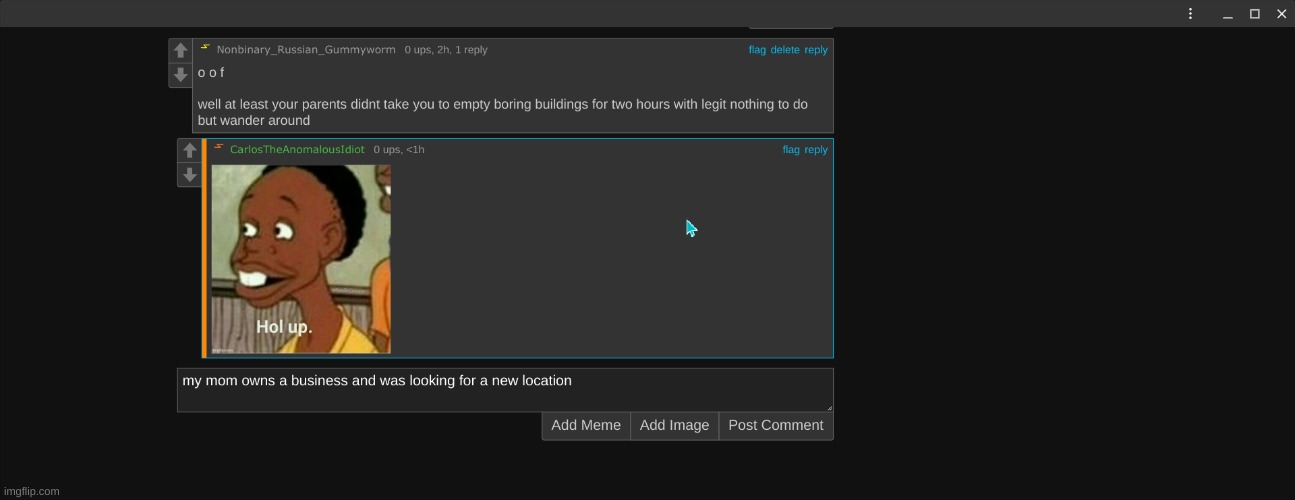Viewport: 1295px width, 500px height.
Task: Click the '0 ups, 2h, 1 reply' text
Action: [x=446, y=50]
